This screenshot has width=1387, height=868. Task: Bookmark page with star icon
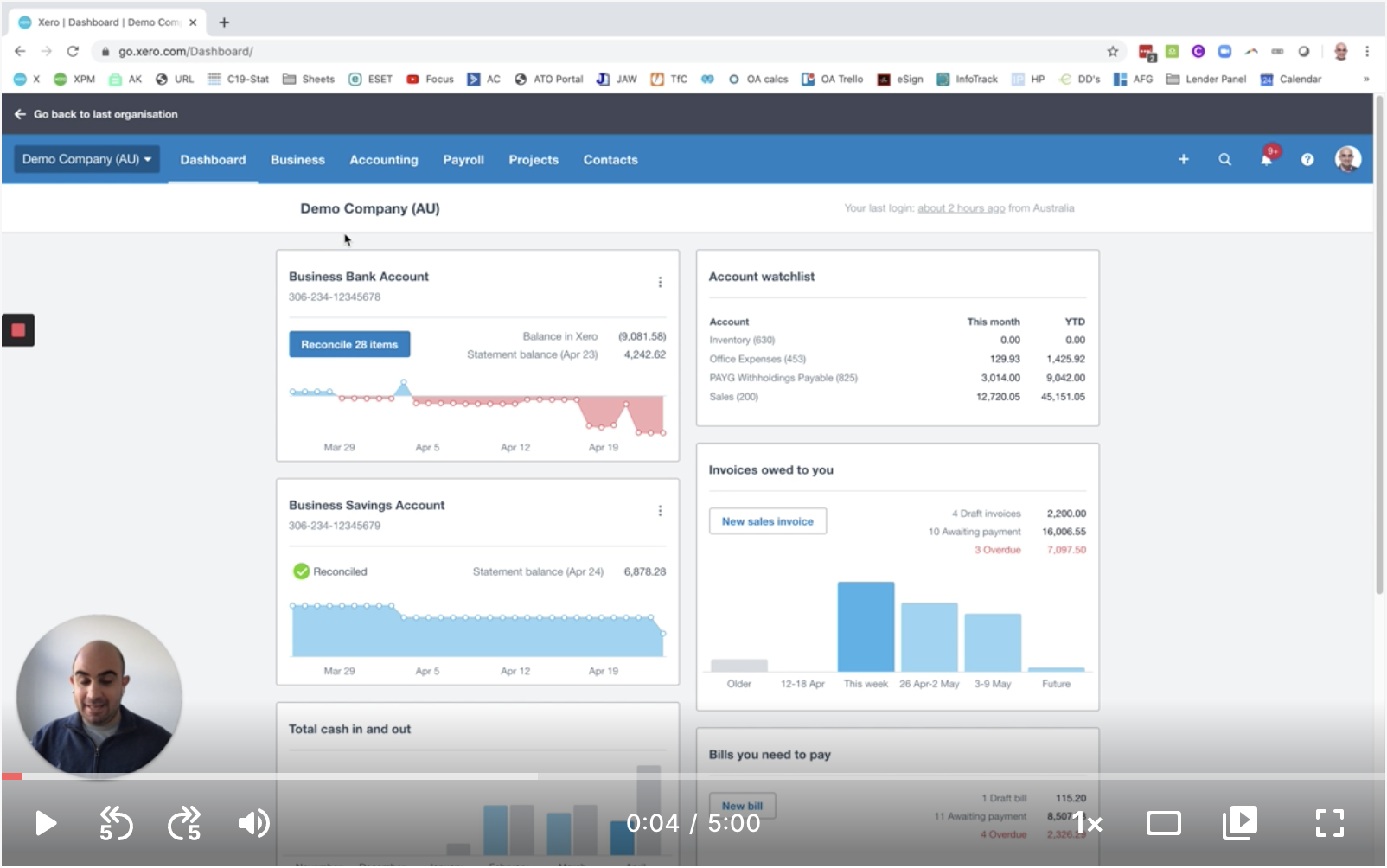[x=1113, y=51]
